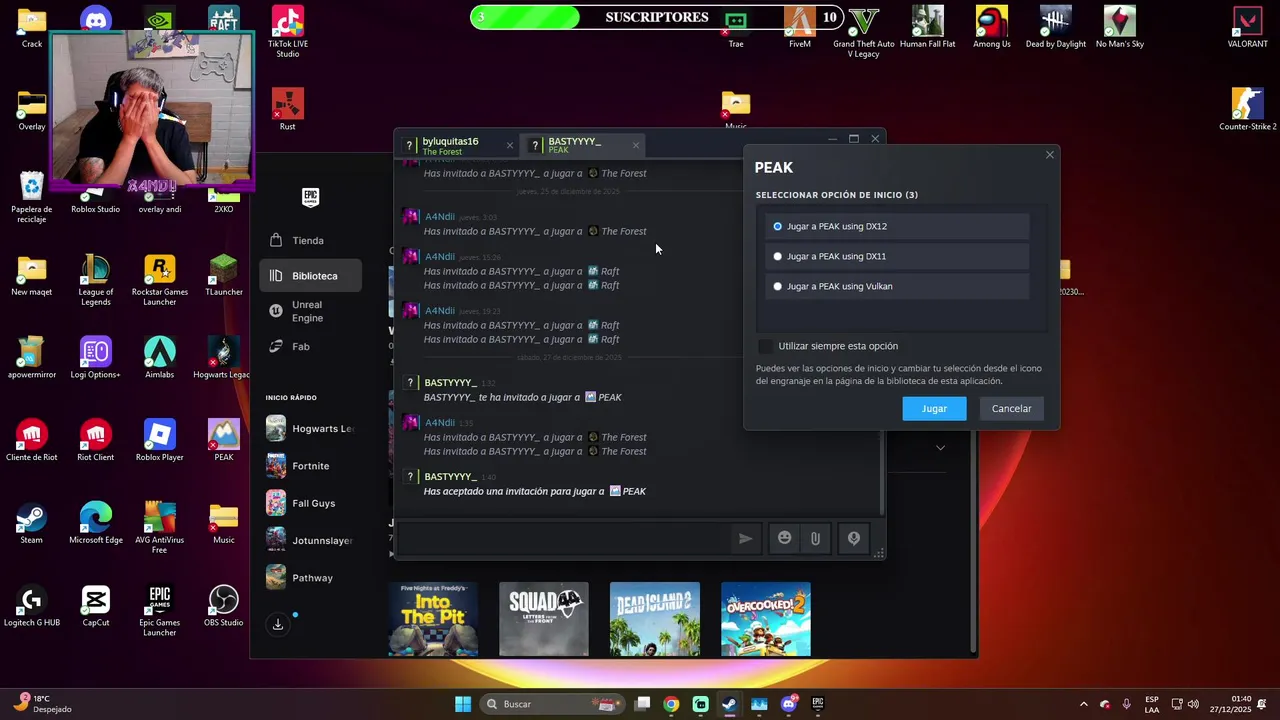The height and width of the screenshot is (720, 1280).
Task: Open CapCut desktop shortcut
Action: click(x=96, y=606)
